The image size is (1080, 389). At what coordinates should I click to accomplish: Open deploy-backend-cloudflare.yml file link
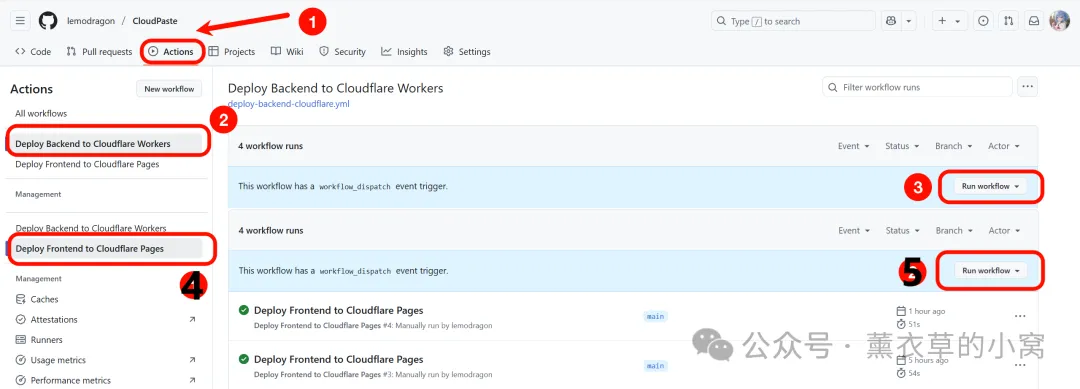(289, 104)
